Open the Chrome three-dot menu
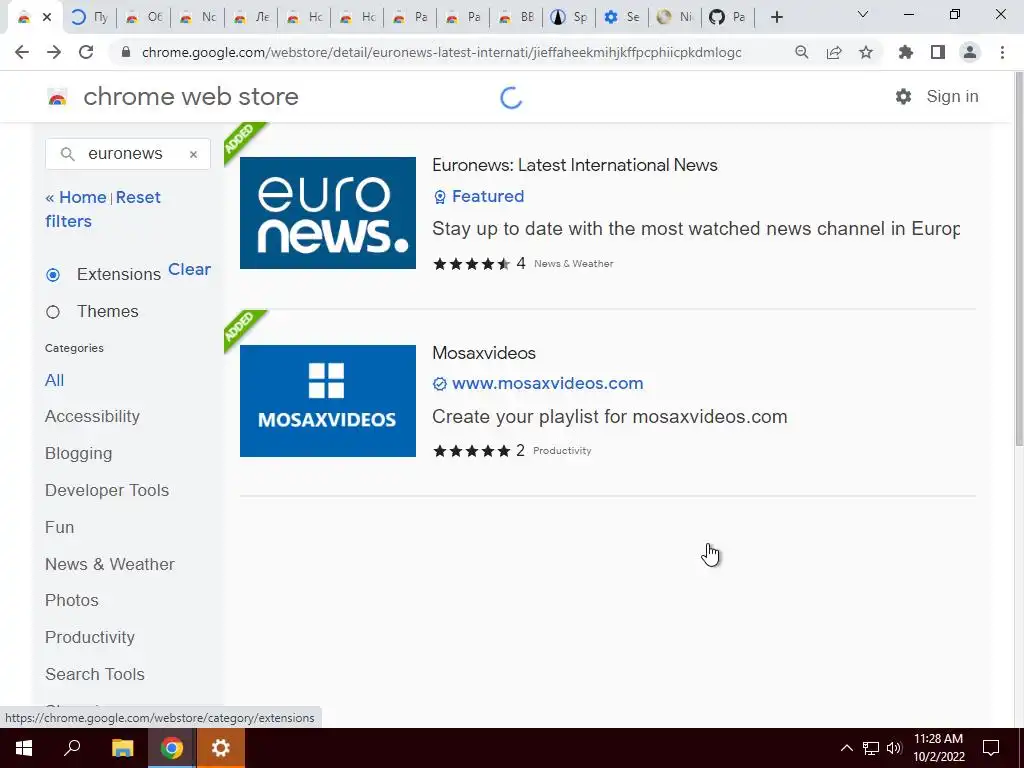 coord(1002,52)
